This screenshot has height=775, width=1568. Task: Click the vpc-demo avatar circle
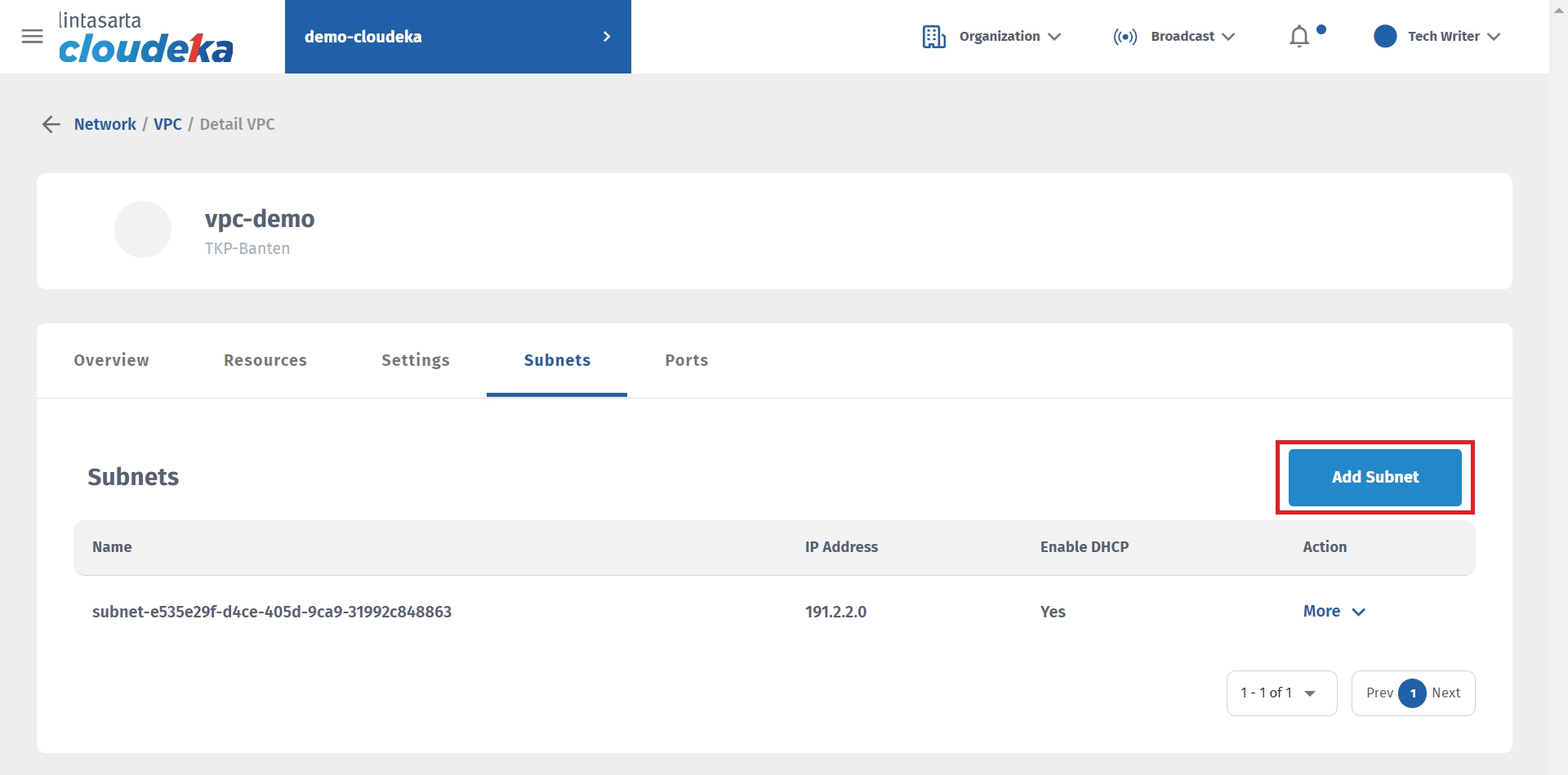143,229
